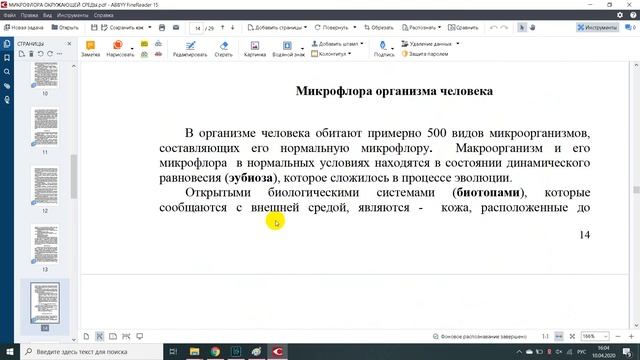Toggle Pages panel icon in sidebar
The width and height of the screenshot is (640, 360).
click(x=7, y=44)
